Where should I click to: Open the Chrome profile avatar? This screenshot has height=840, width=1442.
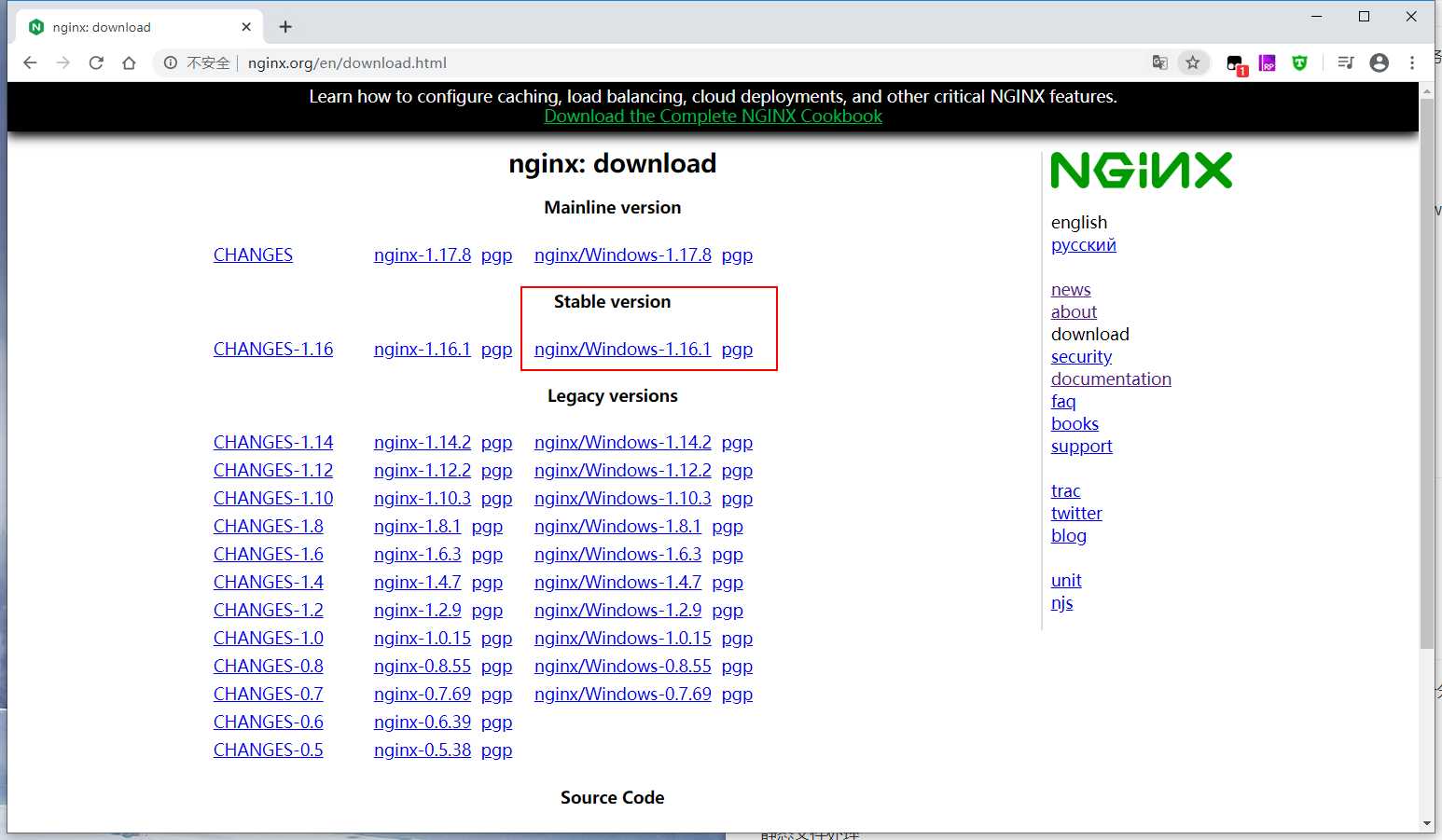point(1379,62)
